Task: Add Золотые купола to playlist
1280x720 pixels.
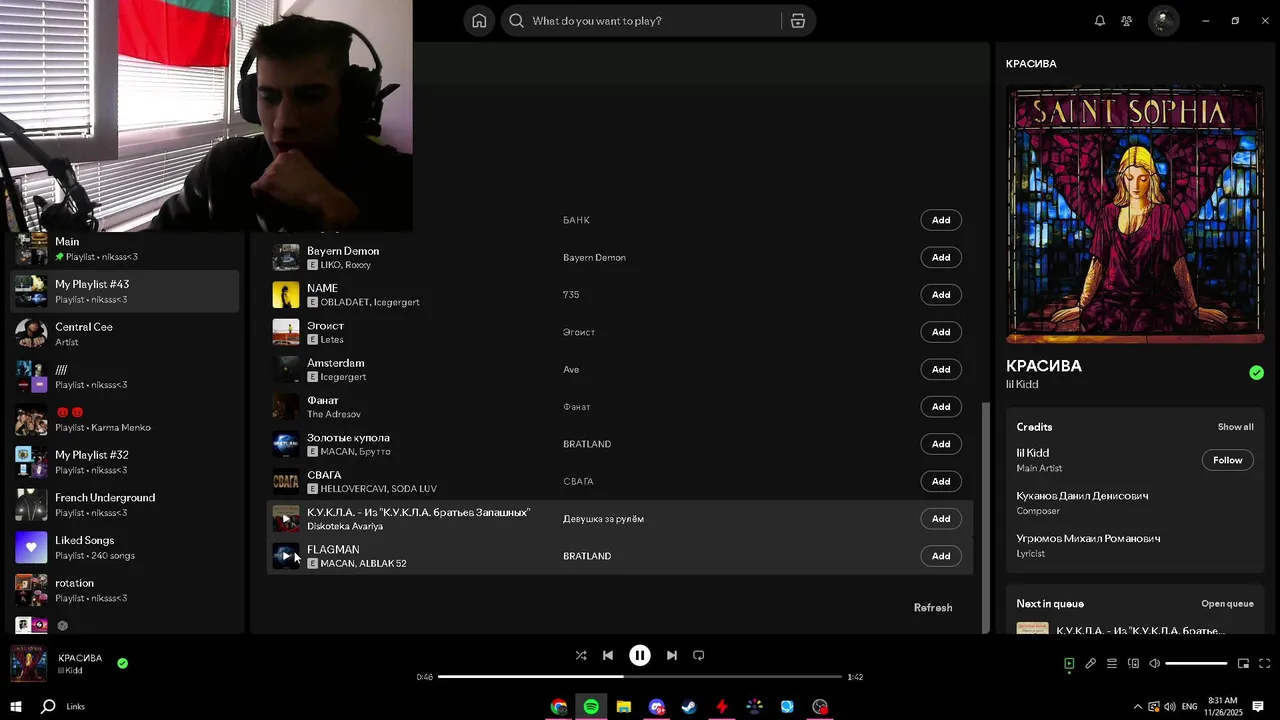Action: 941,444
